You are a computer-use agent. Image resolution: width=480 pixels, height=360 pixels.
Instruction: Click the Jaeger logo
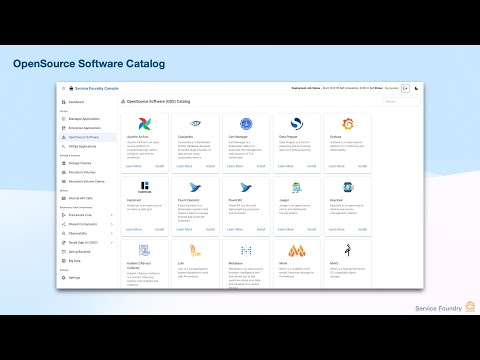pyautogui.click(x=297, y=187)
